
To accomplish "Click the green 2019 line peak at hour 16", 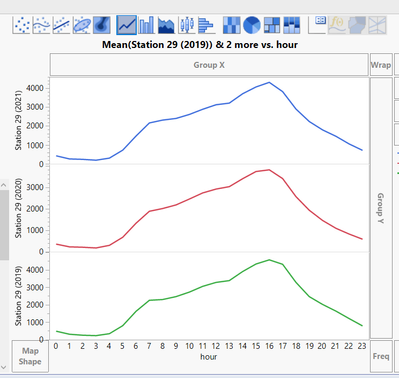I will click(269, 260).
